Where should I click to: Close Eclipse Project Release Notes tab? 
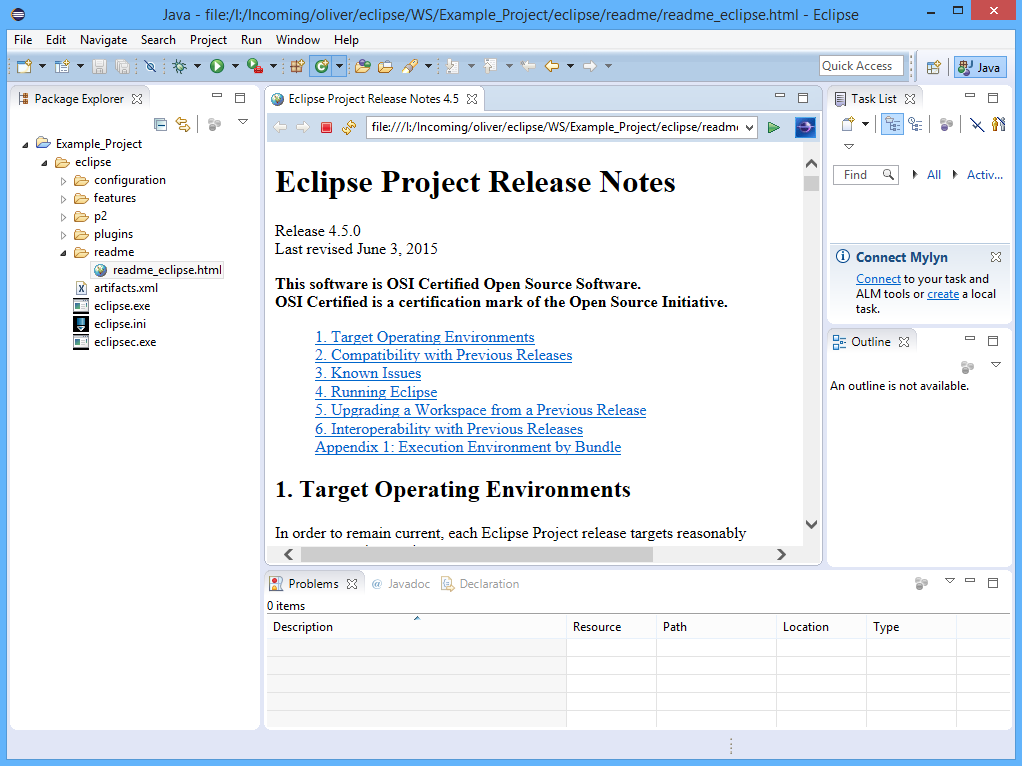click(473, 99)
